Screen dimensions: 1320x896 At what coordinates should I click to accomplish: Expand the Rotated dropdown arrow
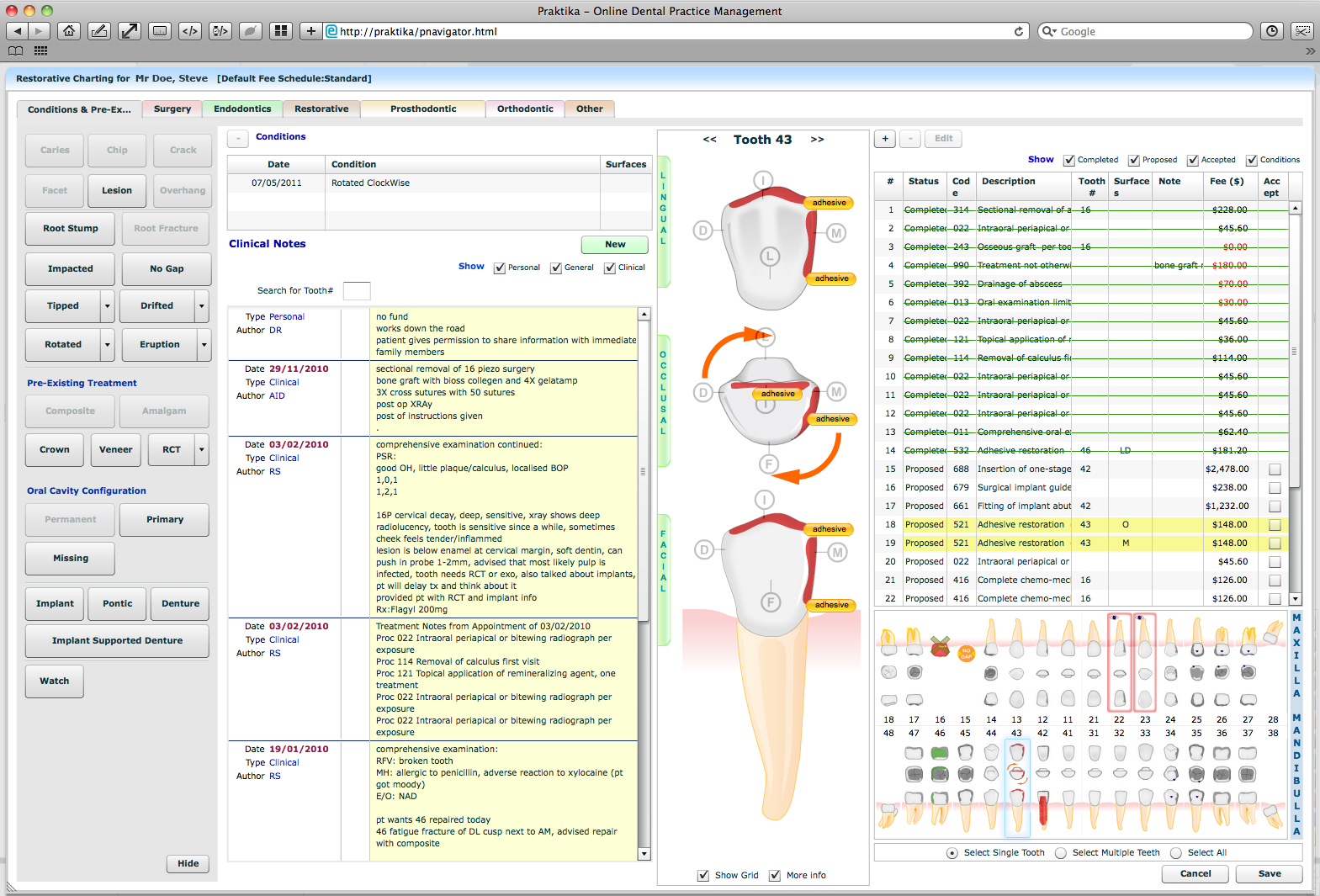tap(108, 345)
